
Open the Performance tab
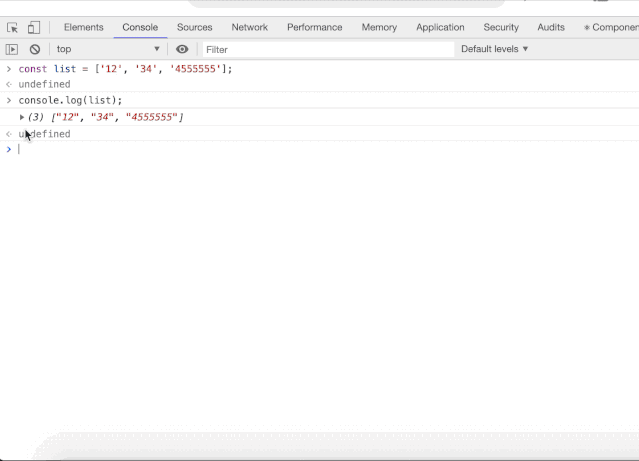315,27
